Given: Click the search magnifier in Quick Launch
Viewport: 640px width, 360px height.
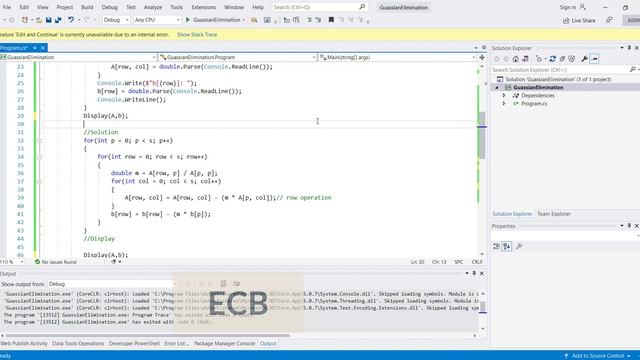Looking at the screenshot, I should [362, 7].
